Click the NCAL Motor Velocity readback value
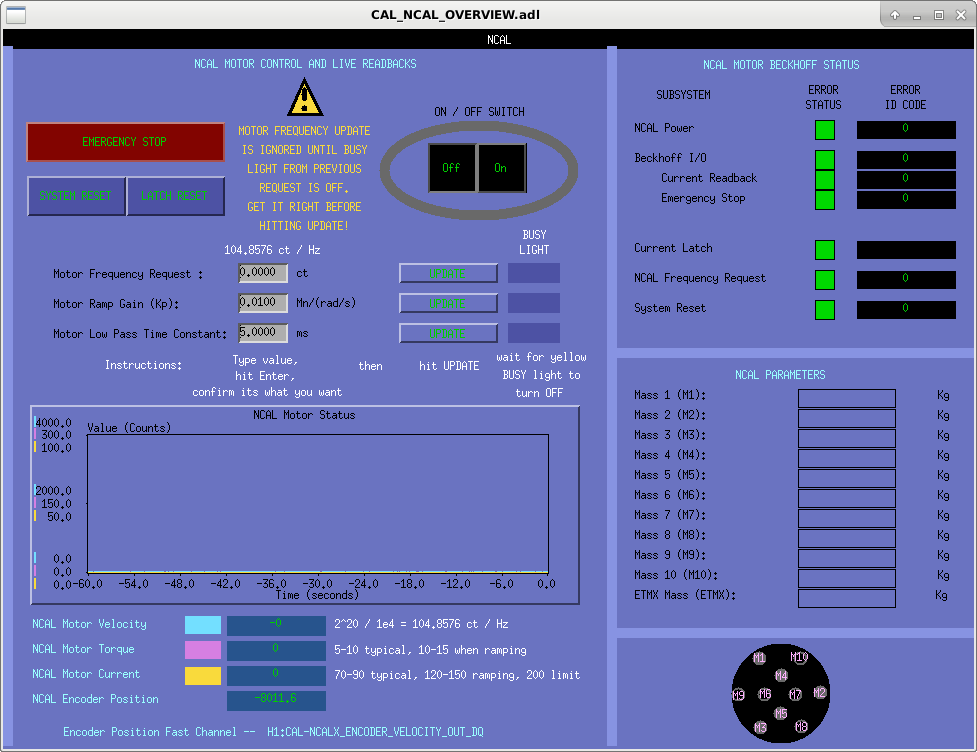 click(x=276, y=626)
